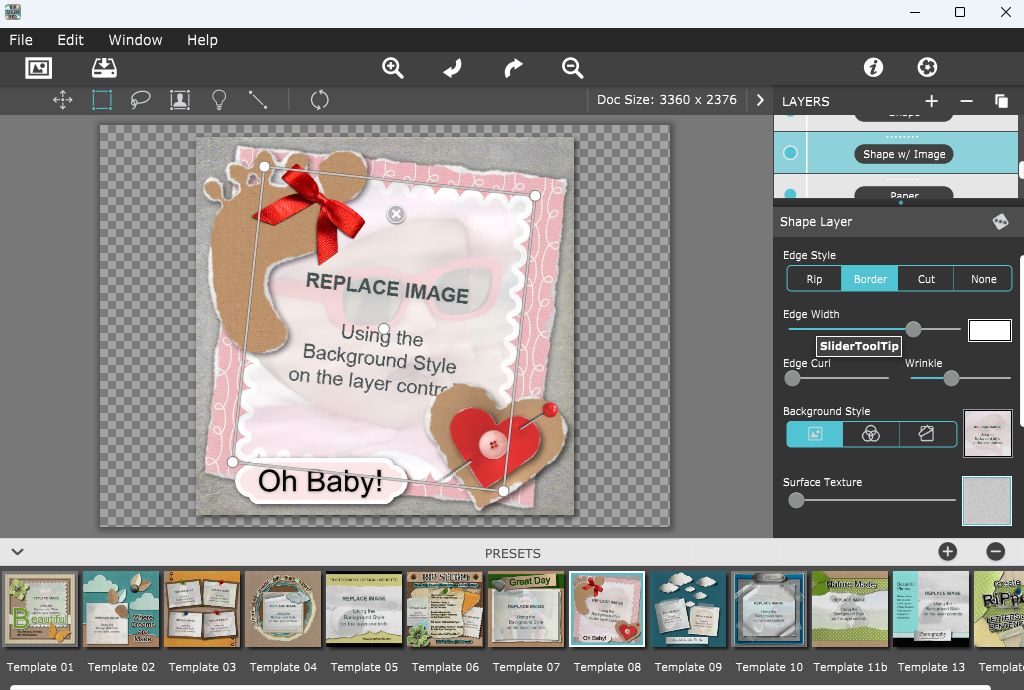The width and height of the screenshot is (1024, 690).
Task: Add a new layer with plus icon
Action: coord(932,101)
